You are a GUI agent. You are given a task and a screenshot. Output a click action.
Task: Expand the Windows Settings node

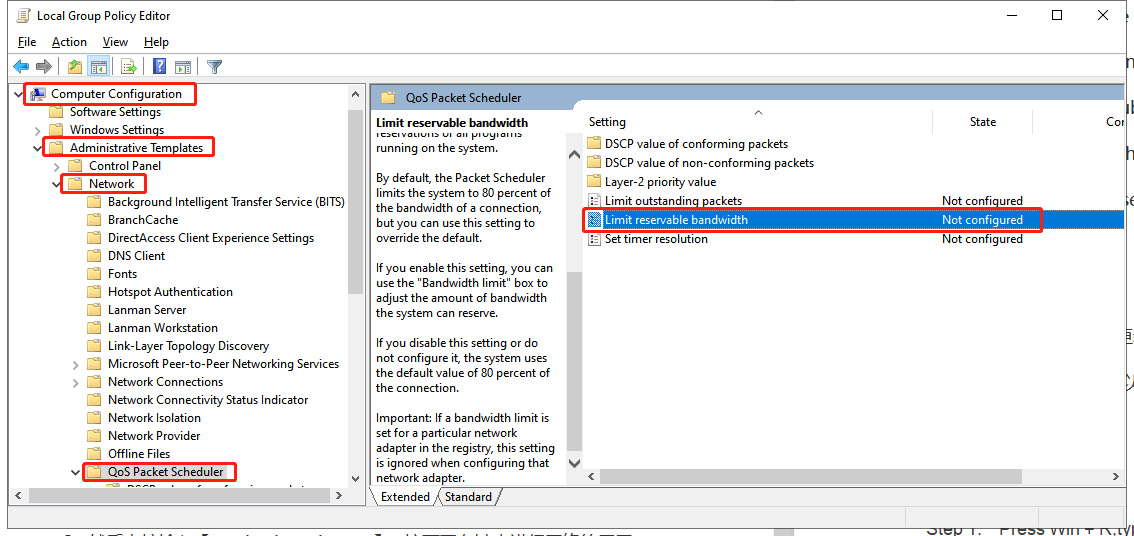pyautogui.click(x=38, y=130)
